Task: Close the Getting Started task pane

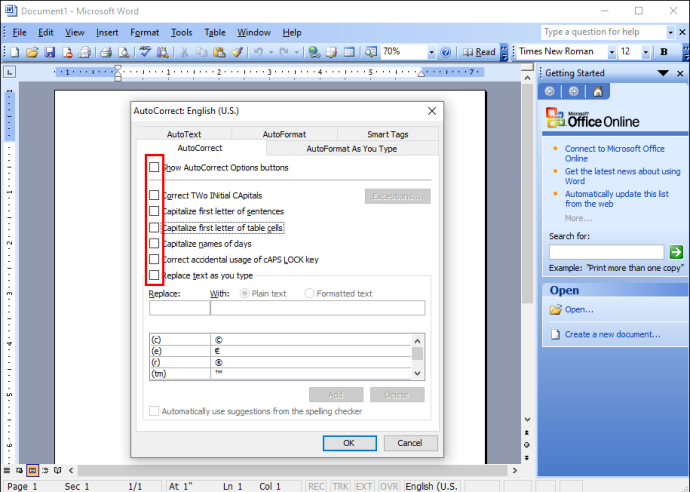Action: coord(680,73)
